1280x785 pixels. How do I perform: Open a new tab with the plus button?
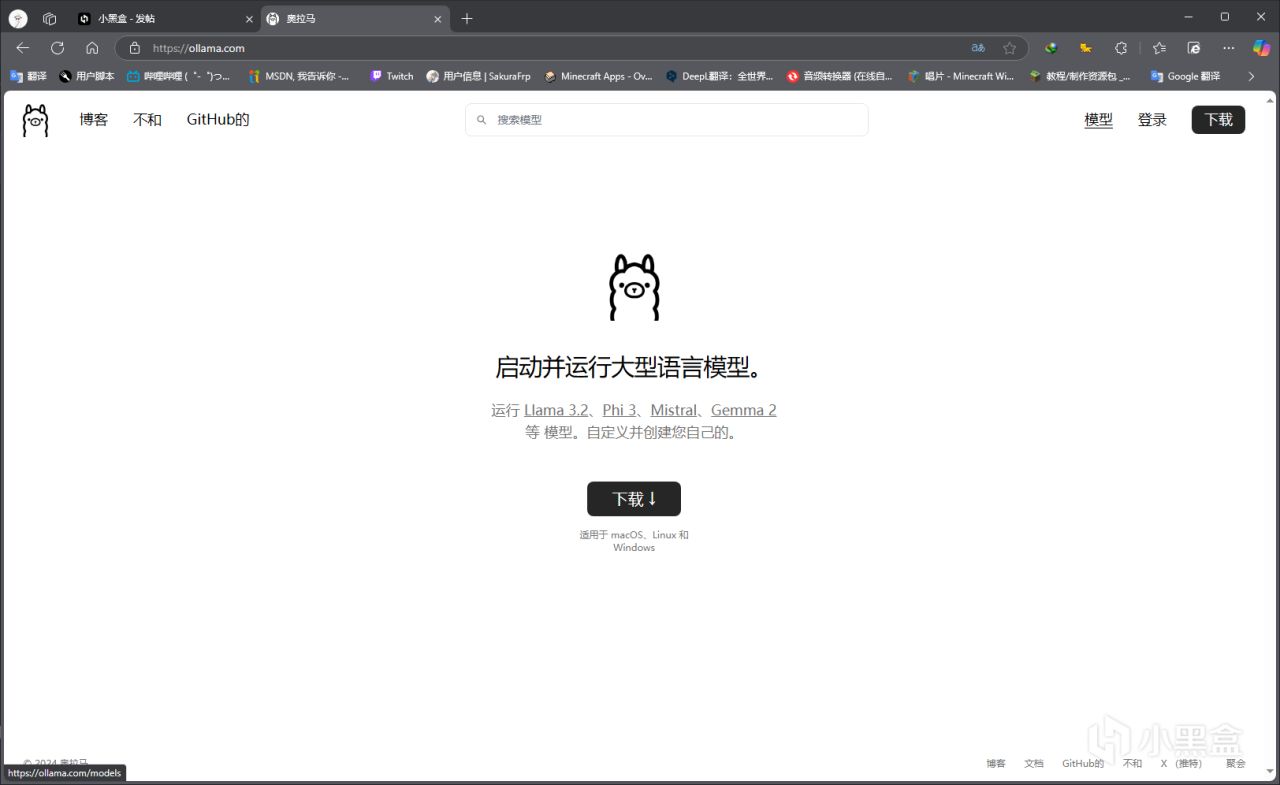coord(467,18)
